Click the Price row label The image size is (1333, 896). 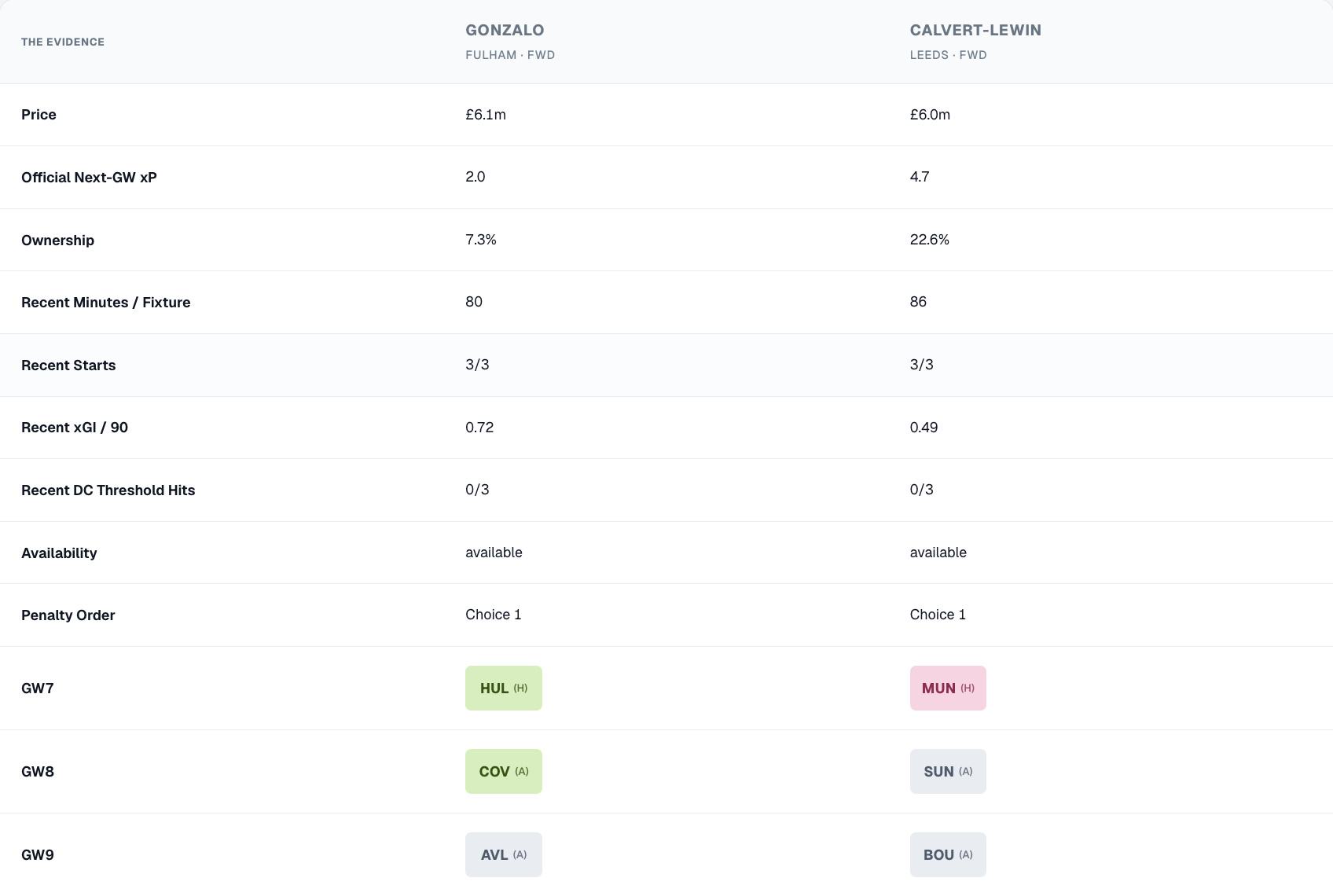click(39, 115)
